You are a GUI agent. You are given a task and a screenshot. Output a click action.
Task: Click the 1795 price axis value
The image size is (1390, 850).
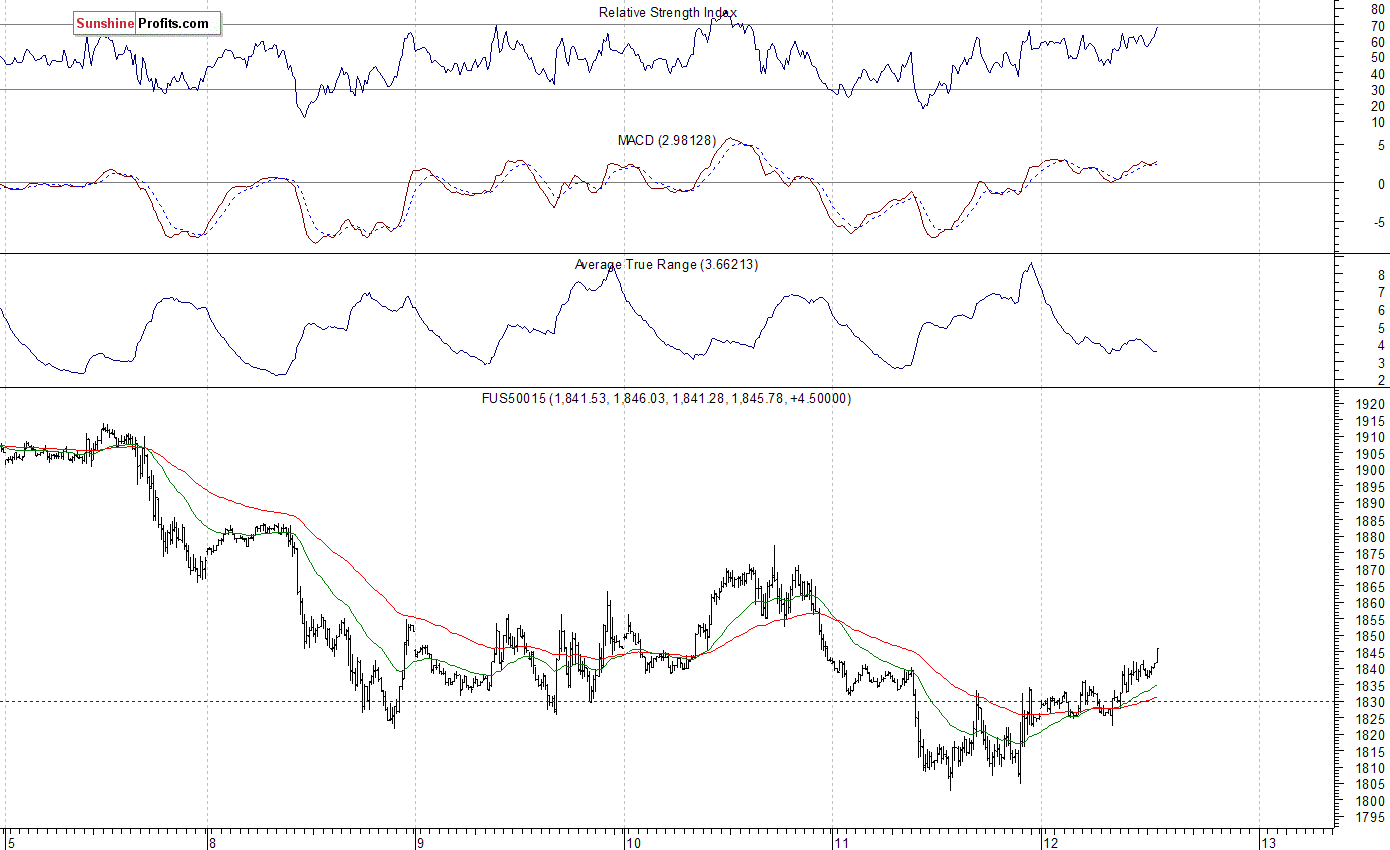pos(1369,818)
